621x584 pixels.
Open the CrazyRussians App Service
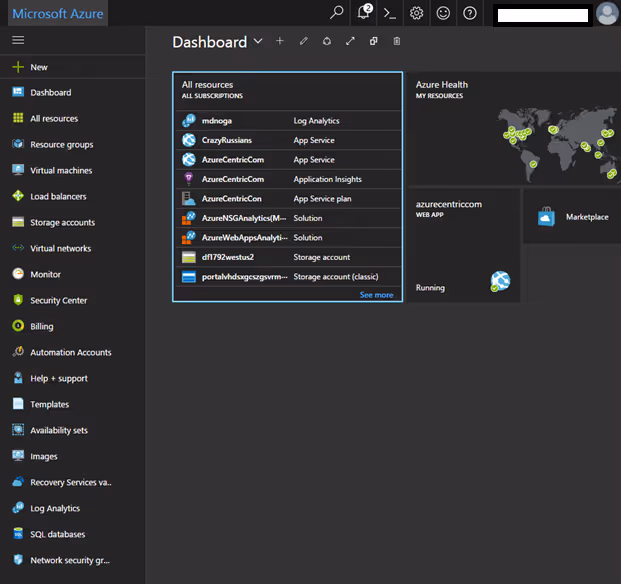[x=288, y=140]
